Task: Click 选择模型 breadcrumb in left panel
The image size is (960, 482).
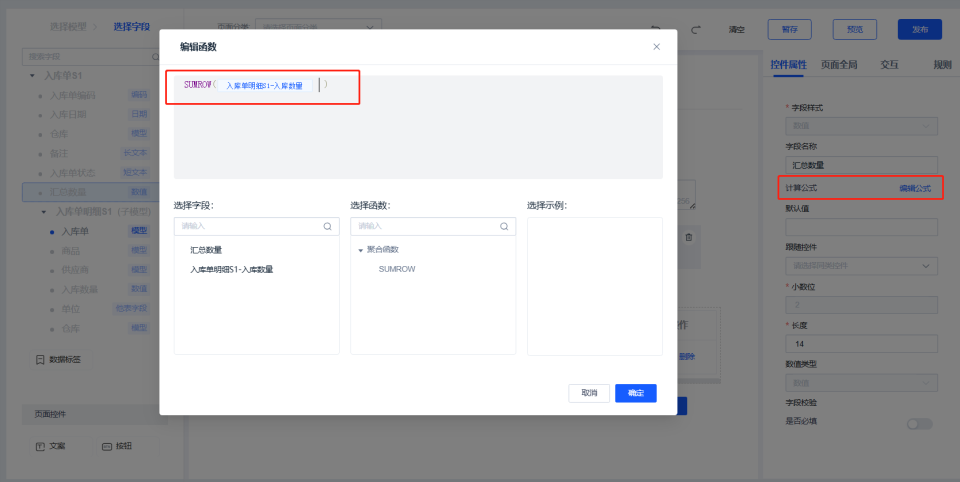Action: click(x=68, y=26)
